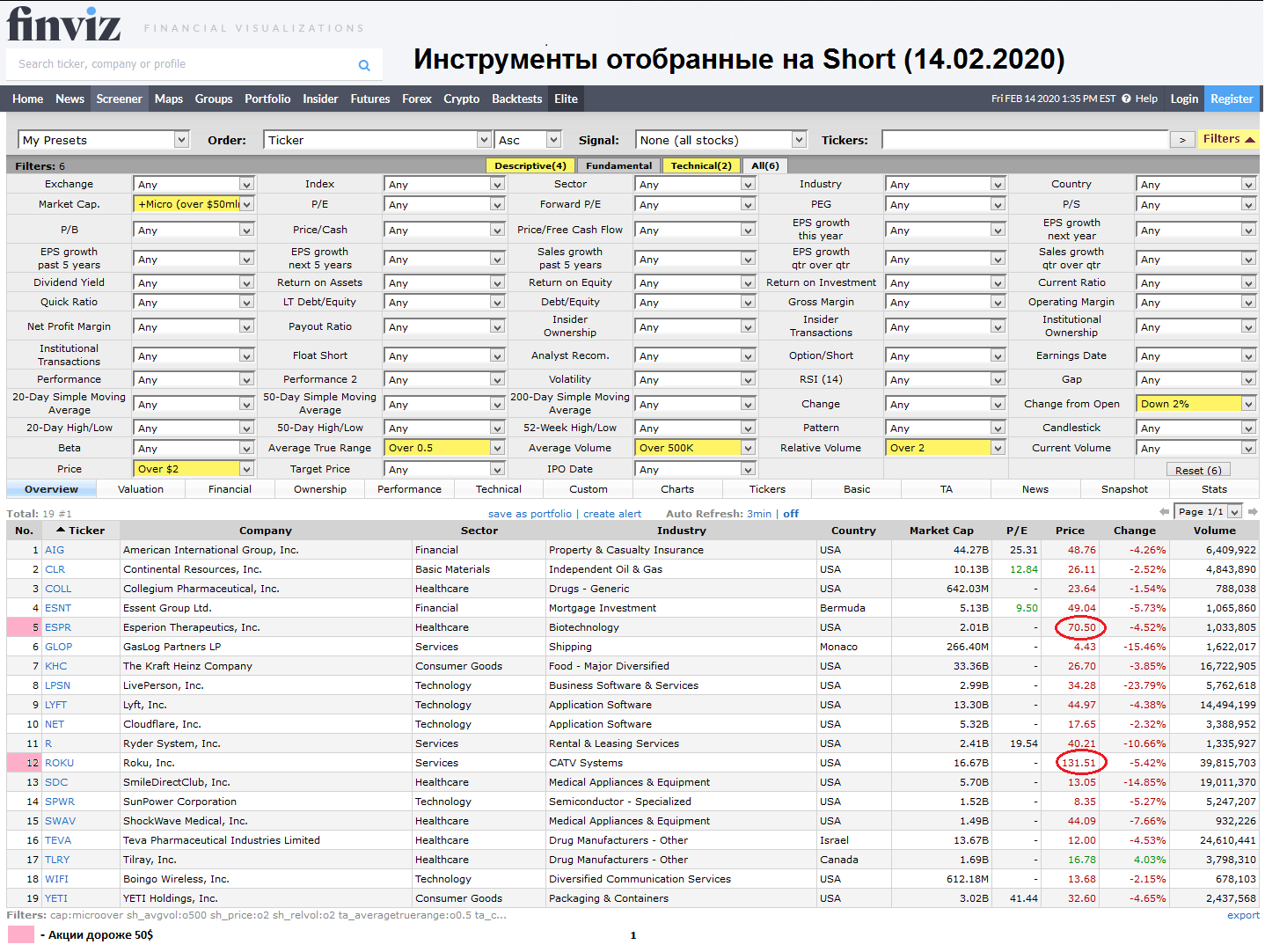Viewport: 1265px width, 952px height.
Task: Open the Futures menu item
Action: (370, 99)
